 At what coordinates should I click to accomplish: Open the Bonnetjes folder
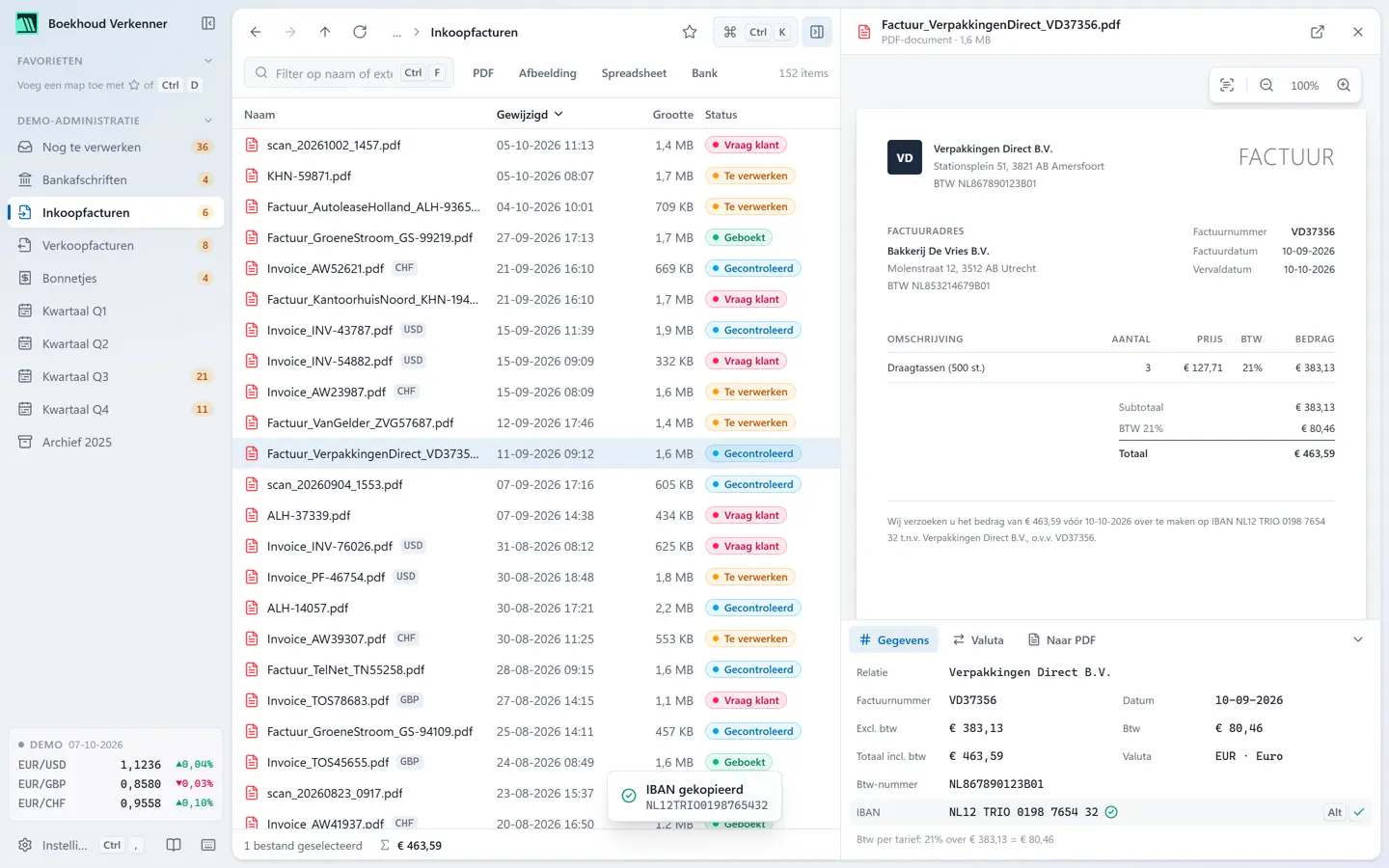click(x=116, y=278)
